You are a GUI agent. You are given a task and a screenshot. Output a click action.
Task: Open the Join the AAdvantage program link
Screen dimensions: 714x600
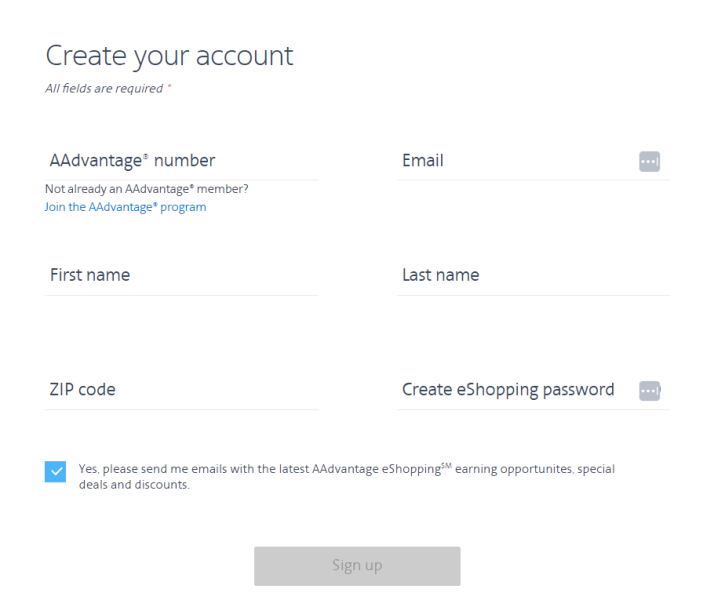[x=125, y=207]
